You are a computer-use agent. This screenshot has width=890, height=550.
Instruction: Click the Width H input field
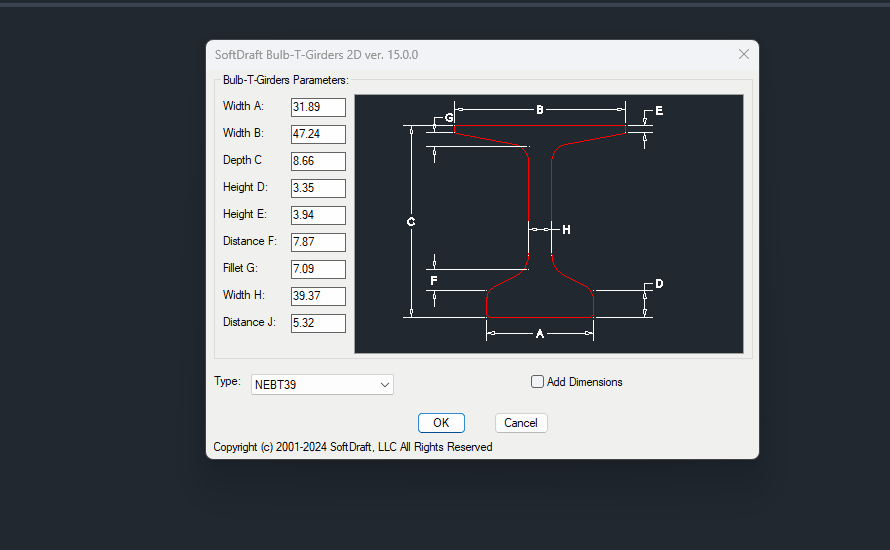tap(318, 296)
